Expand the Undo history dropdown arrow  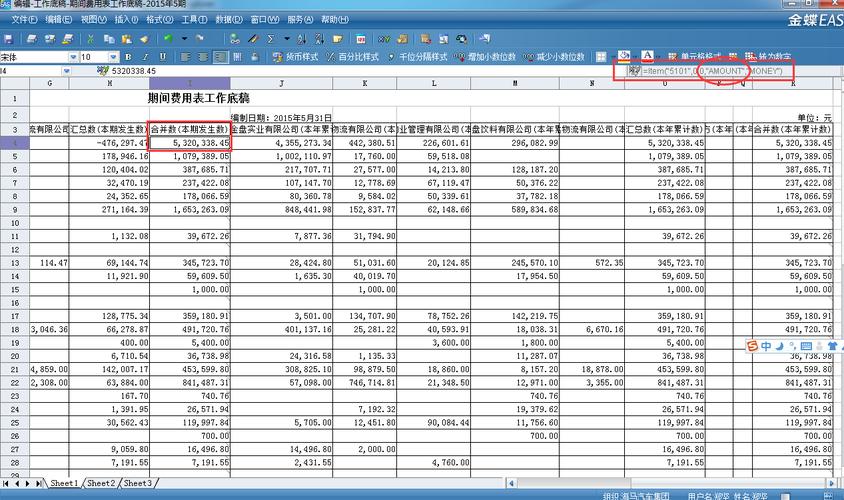click(x=184, y=39)
